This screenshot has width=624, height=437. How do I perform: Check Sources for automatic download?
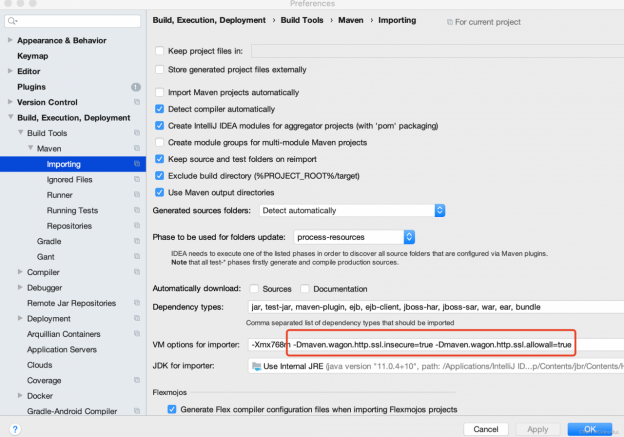(254, 289)
